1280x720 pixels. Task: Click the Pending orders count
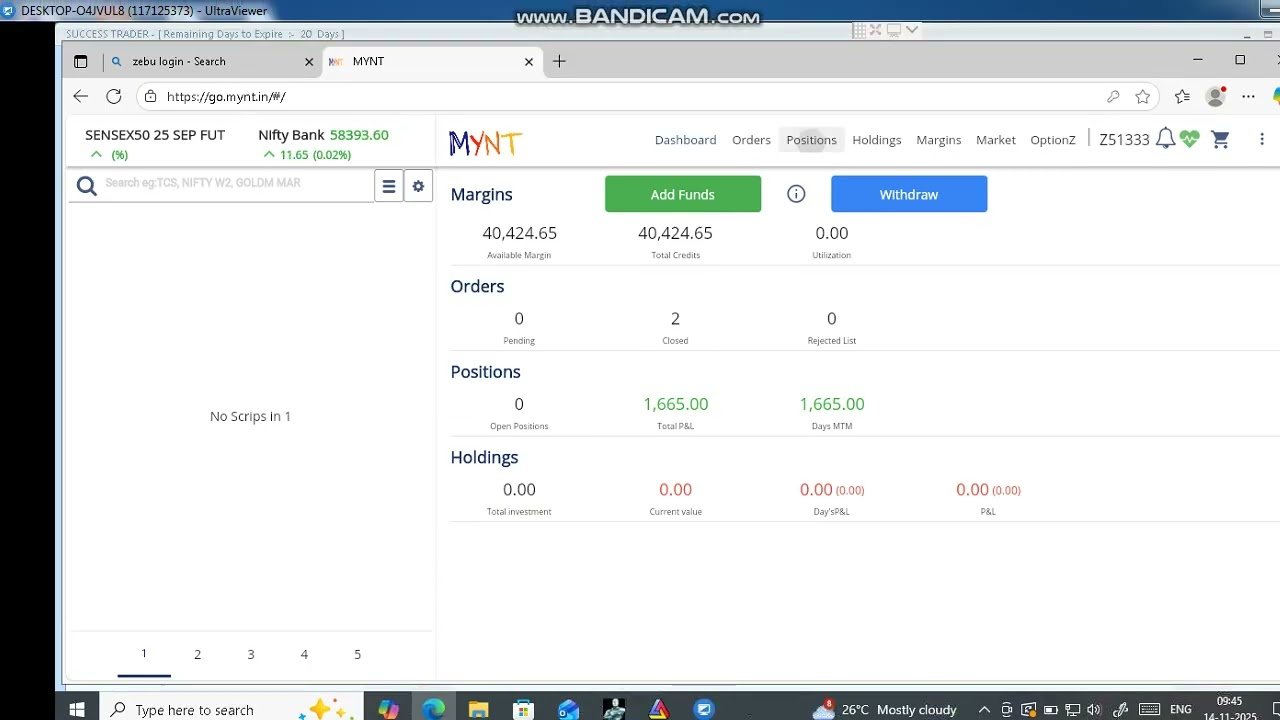tap(519, 319)
